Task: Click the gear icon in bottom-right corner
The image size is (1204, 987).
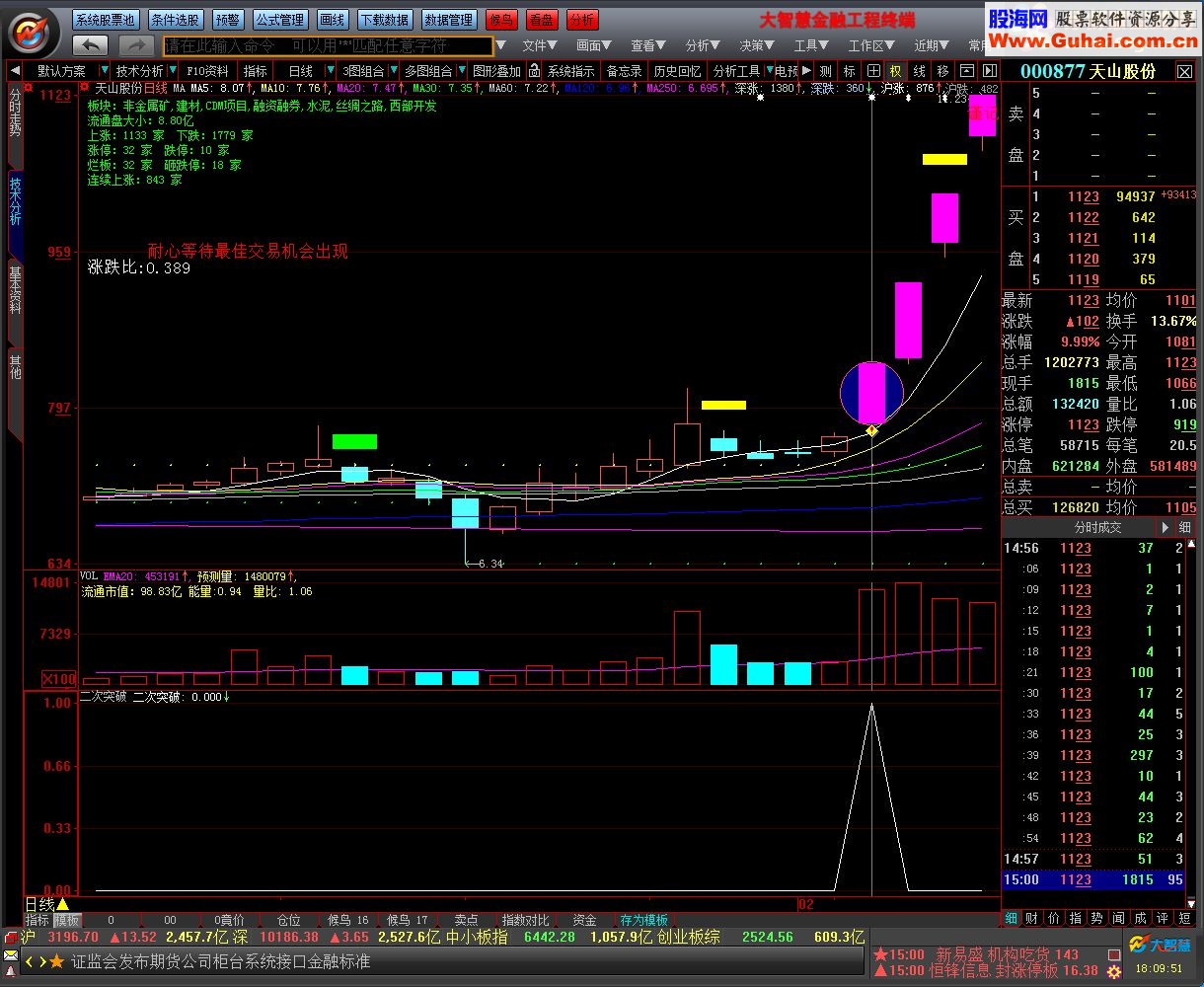Action: click(x=1114, y=972)
